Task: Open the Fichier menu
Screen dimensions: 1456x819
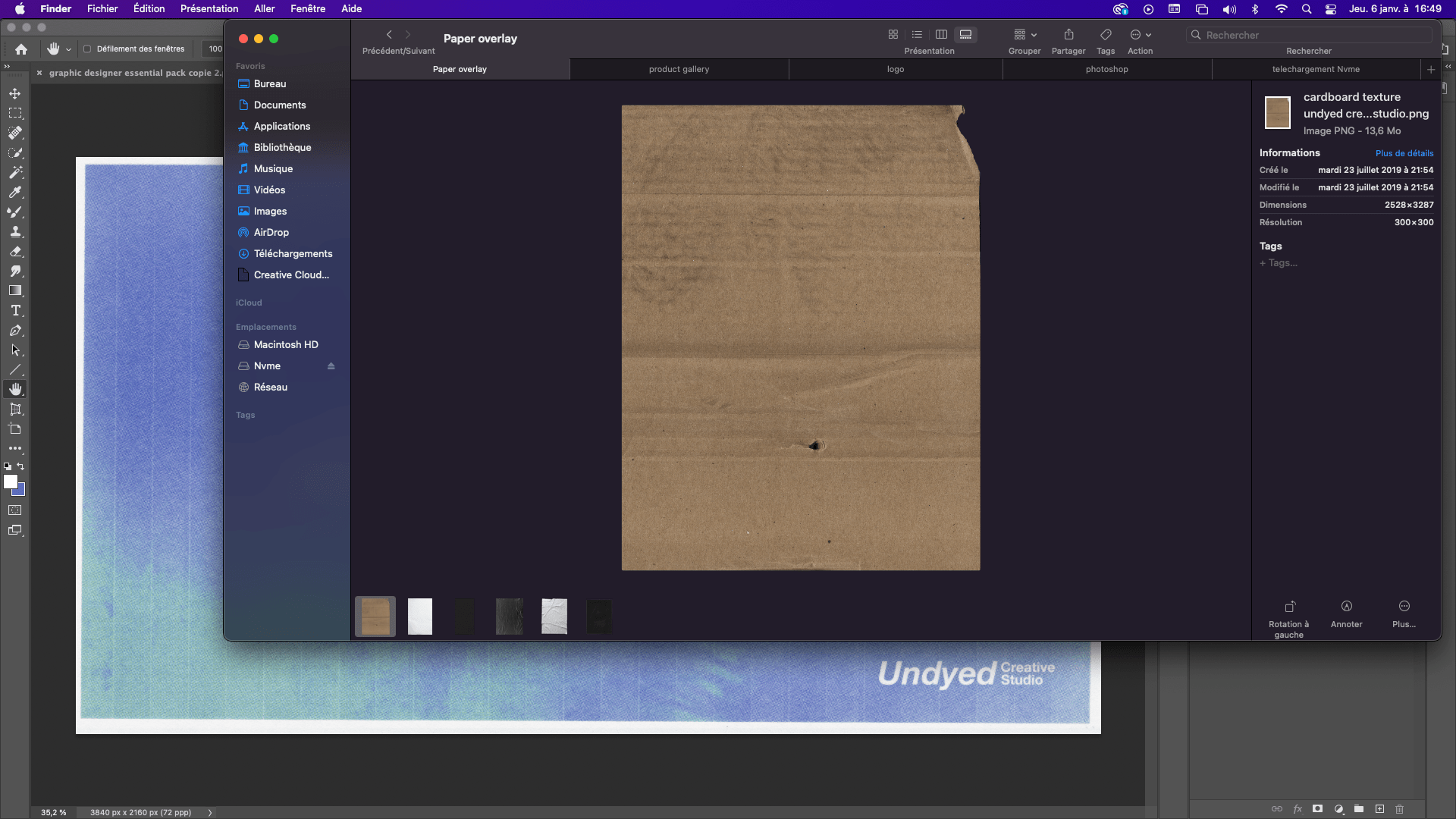Action: (102, 8)
